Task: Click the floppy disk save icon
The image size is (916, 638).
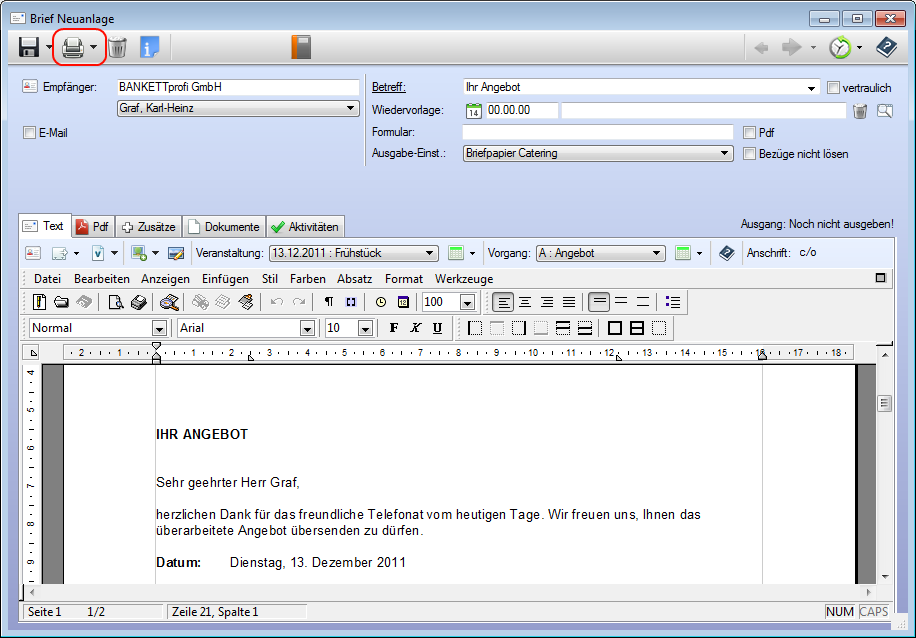Action: [29, 47]
